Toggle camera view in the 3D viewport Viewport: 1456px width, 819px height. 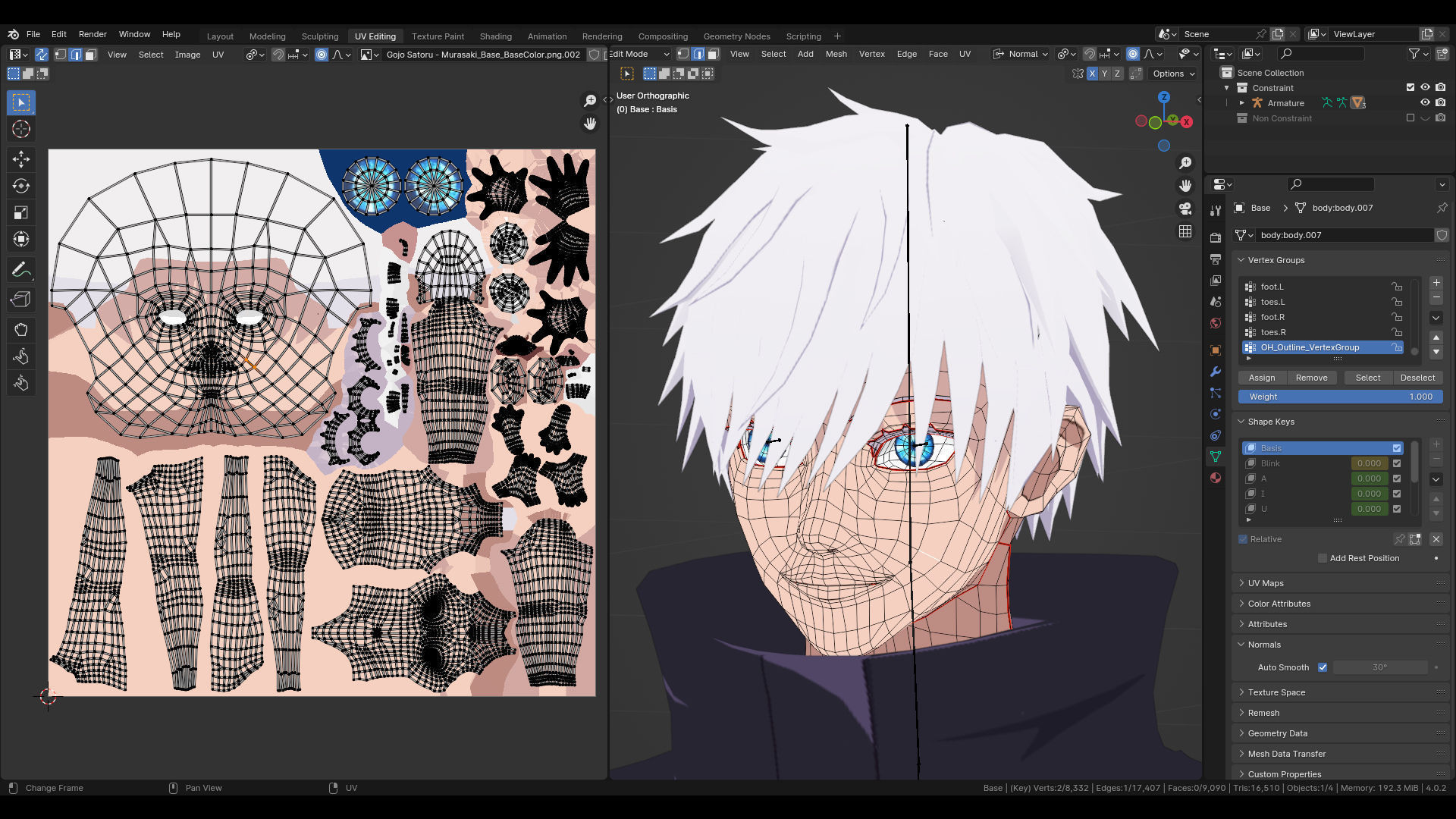pyautogui.click(x=1185, y=209)
